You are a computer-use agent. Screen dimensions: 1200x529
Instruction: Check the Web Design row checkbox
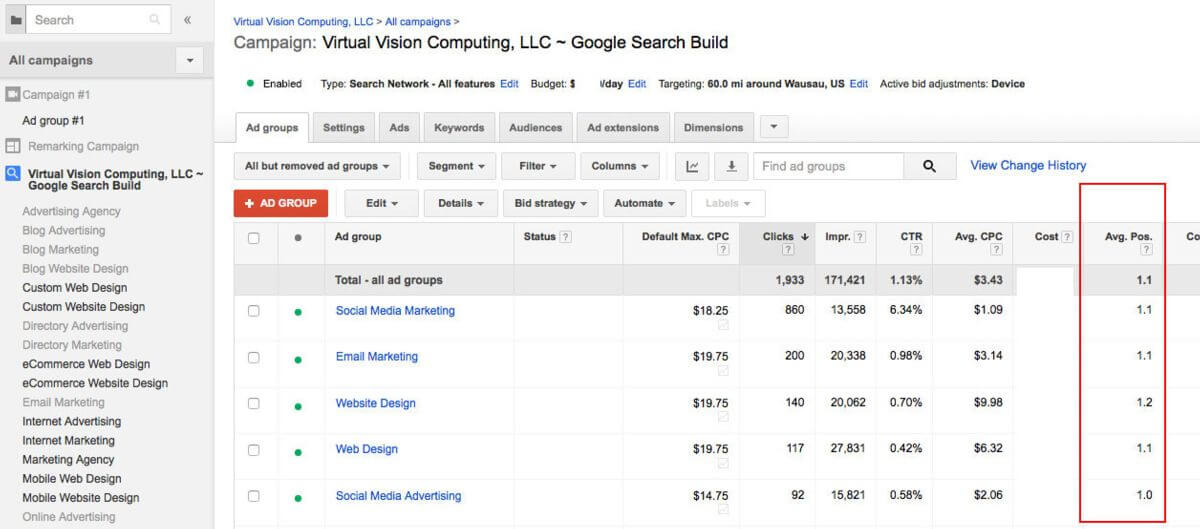(x=253, y=450)
